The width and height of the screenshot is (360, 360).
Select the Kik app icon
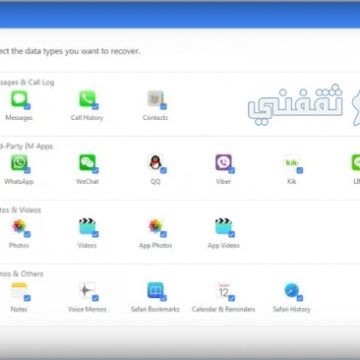pos(292,163)
